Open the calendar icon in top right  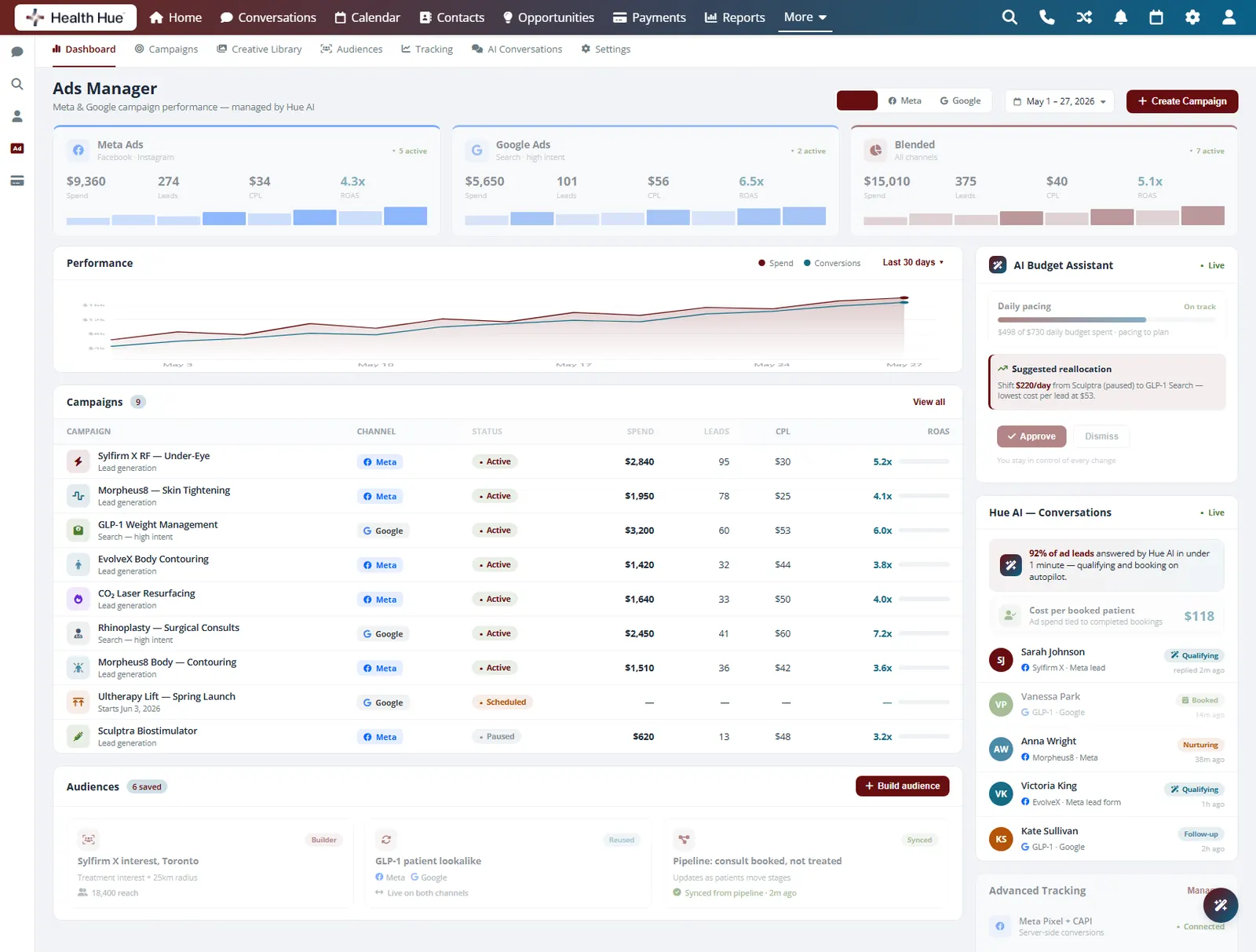pos(1156,17)
